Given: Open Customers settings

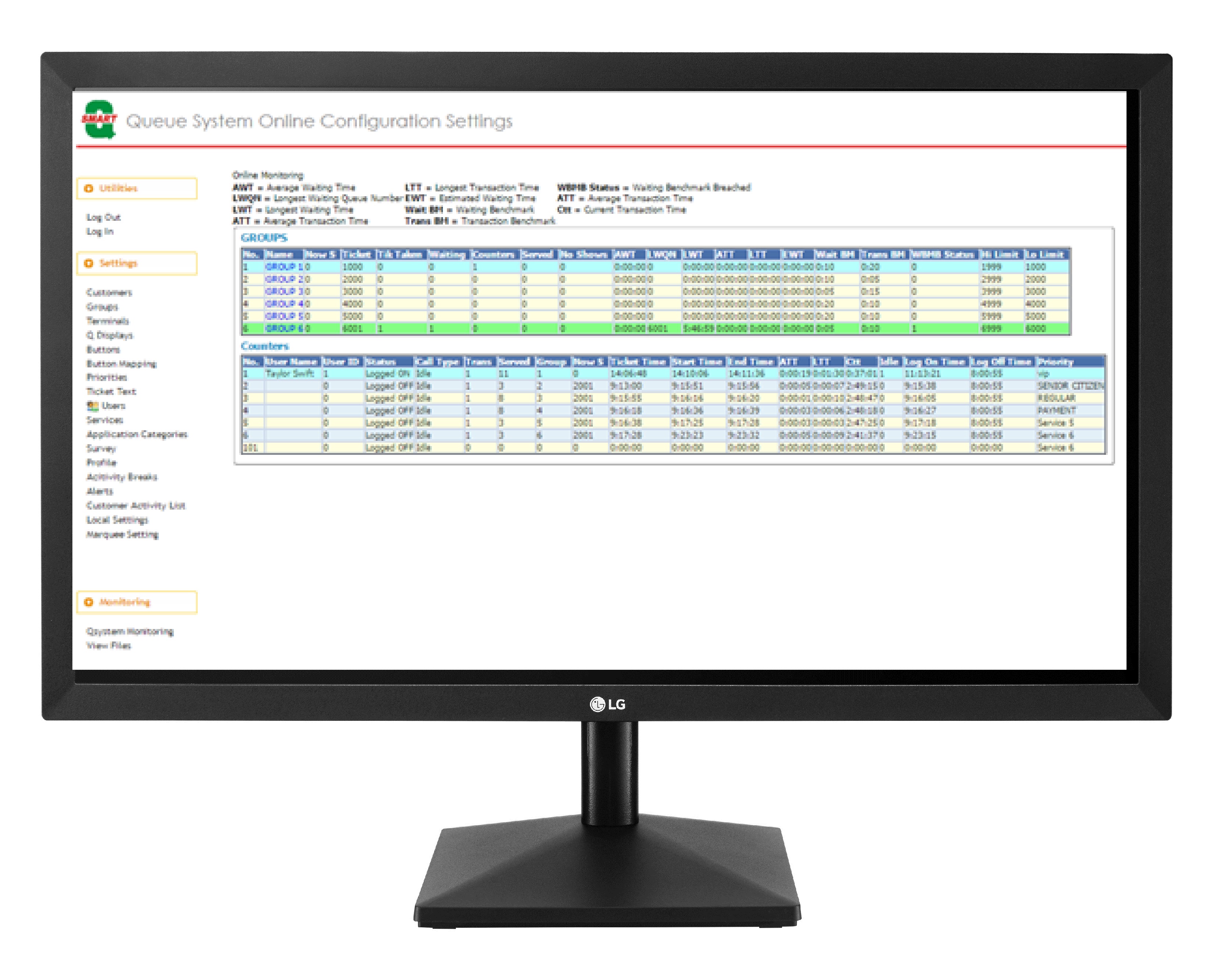Looking at the screenshot, I should [109, 293].
